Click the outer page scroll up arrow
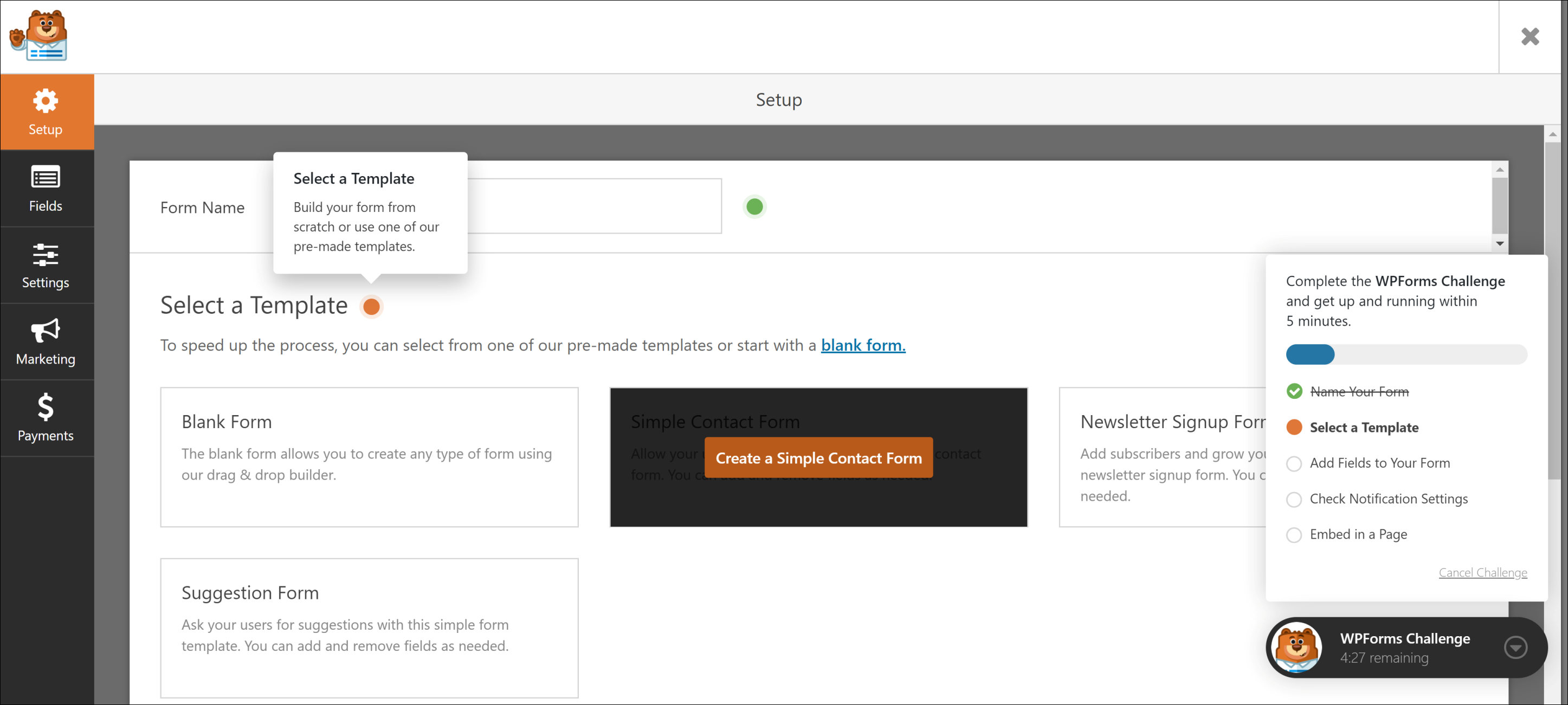This screenshot has width=1568, height=705. coord(1552,134)
